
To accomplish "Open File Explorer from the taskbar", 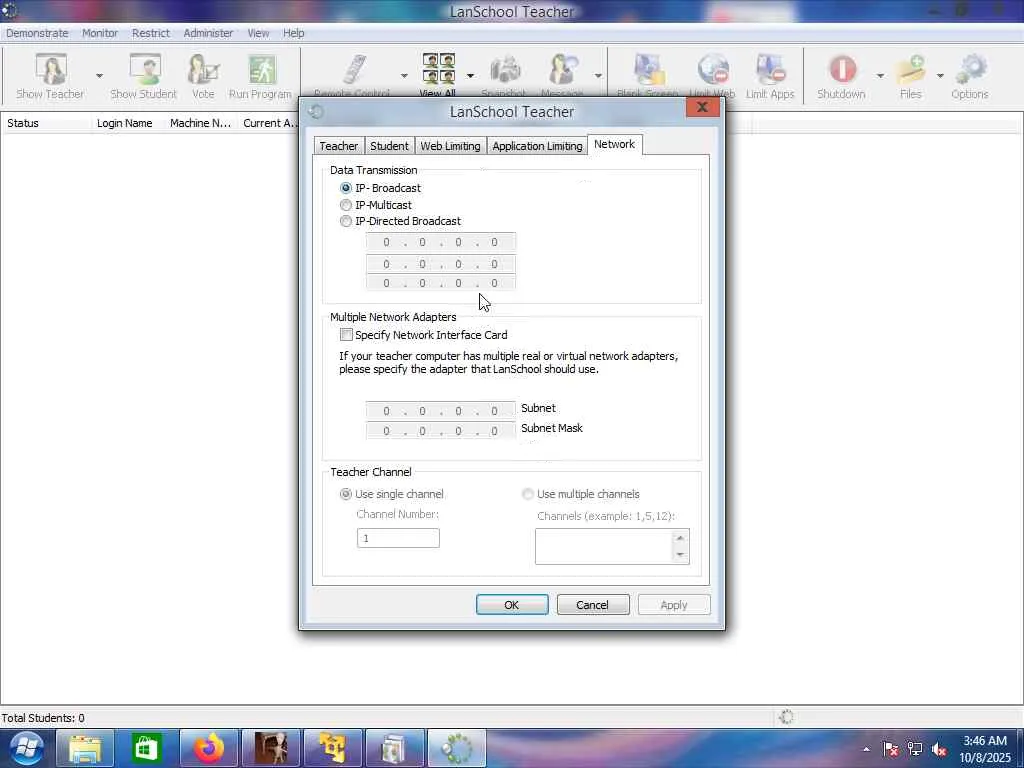I will click(x=85, y=748).
